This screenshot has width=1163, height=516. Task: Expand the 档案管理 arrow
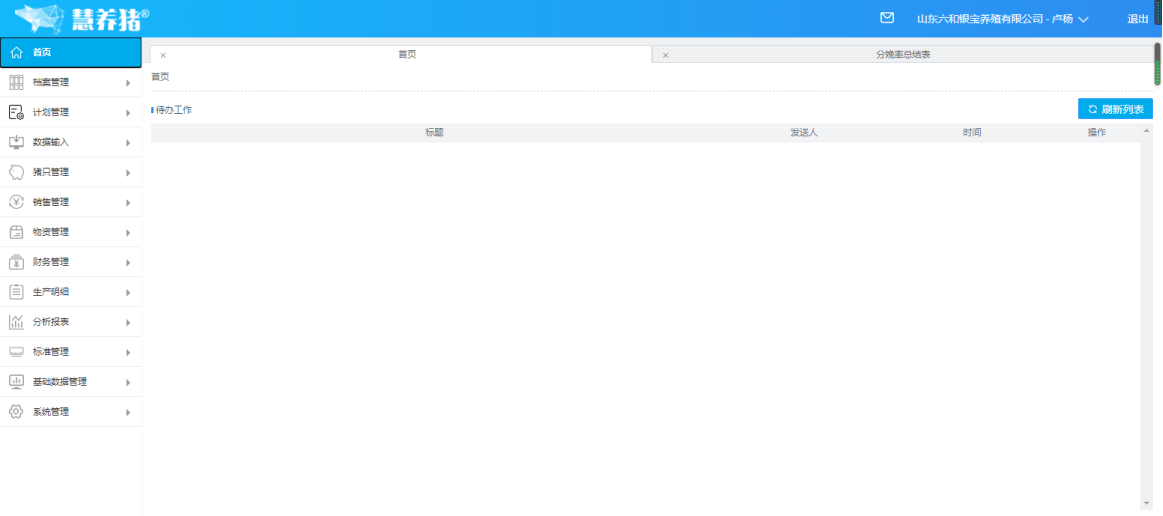pyautogui.click(x=128, y=83)
